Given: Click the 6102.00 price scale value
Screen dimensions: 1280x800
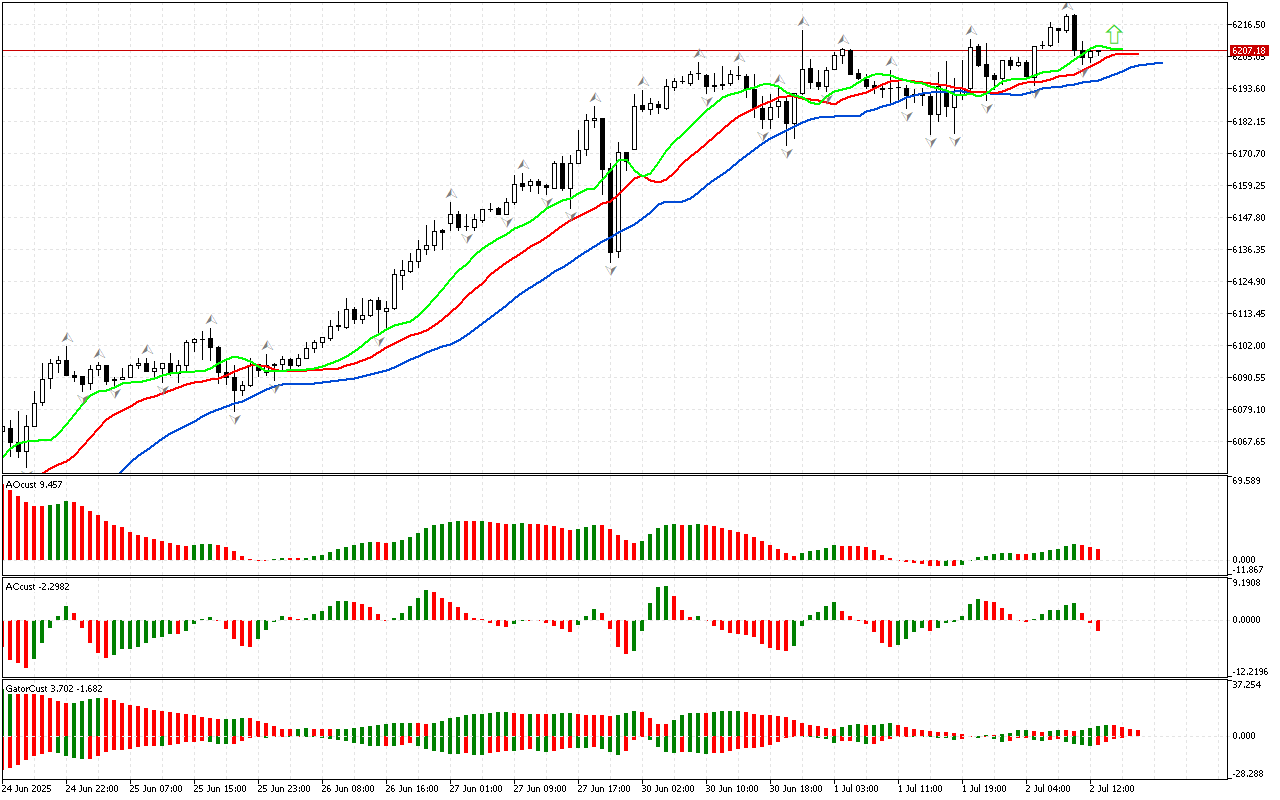Looking at the screenshot, I should (x=1250, y=346).
